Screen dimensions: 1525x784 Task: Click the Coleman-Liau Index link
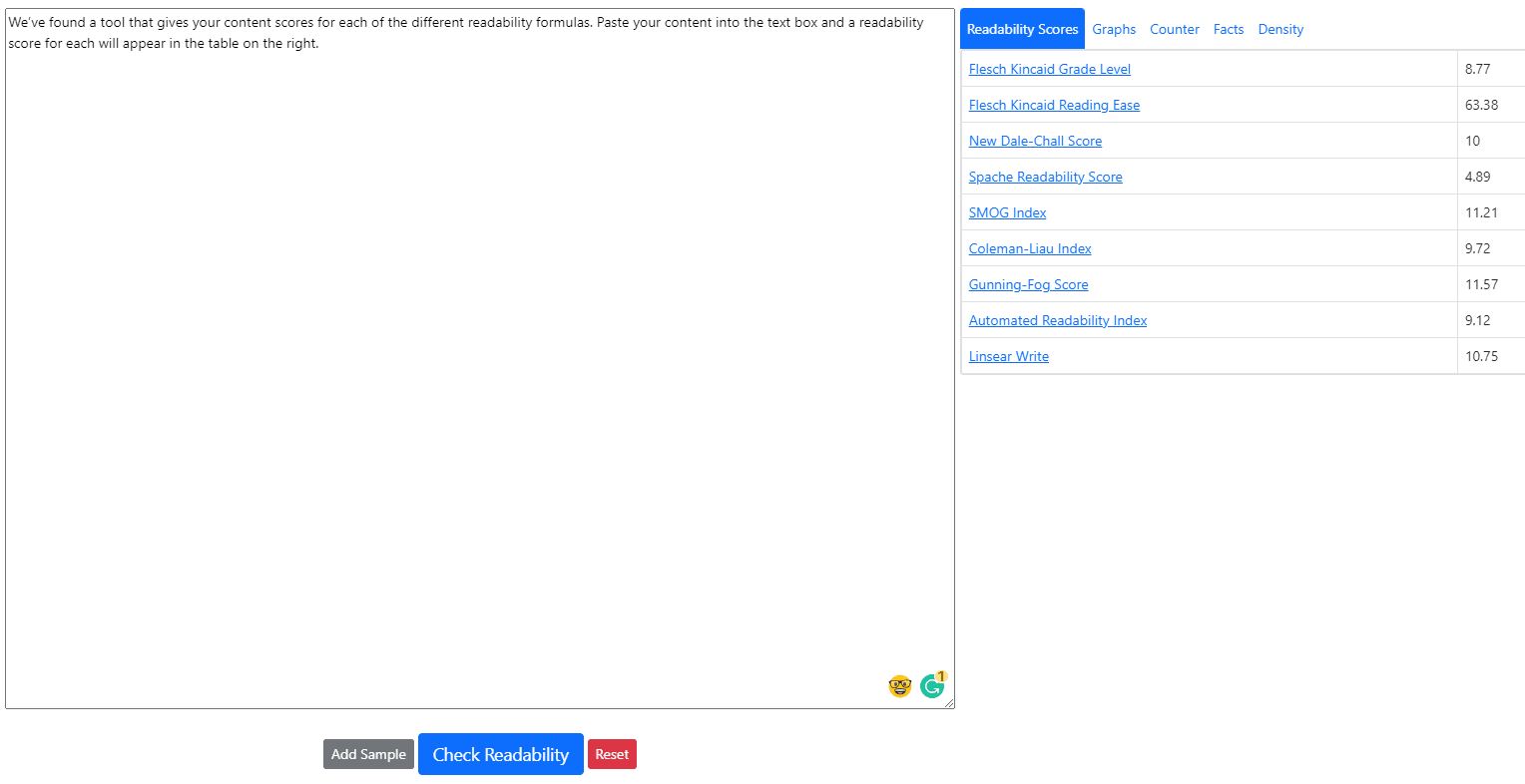click(x=1030, y=248)
